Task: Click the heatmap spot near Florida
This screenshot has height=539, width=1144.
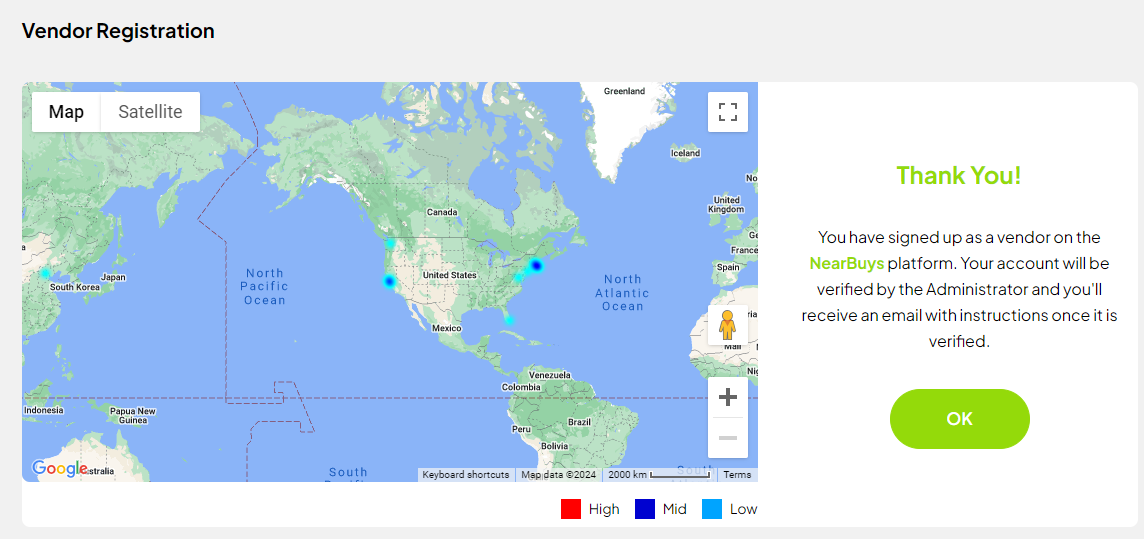Action: [508, 320]
